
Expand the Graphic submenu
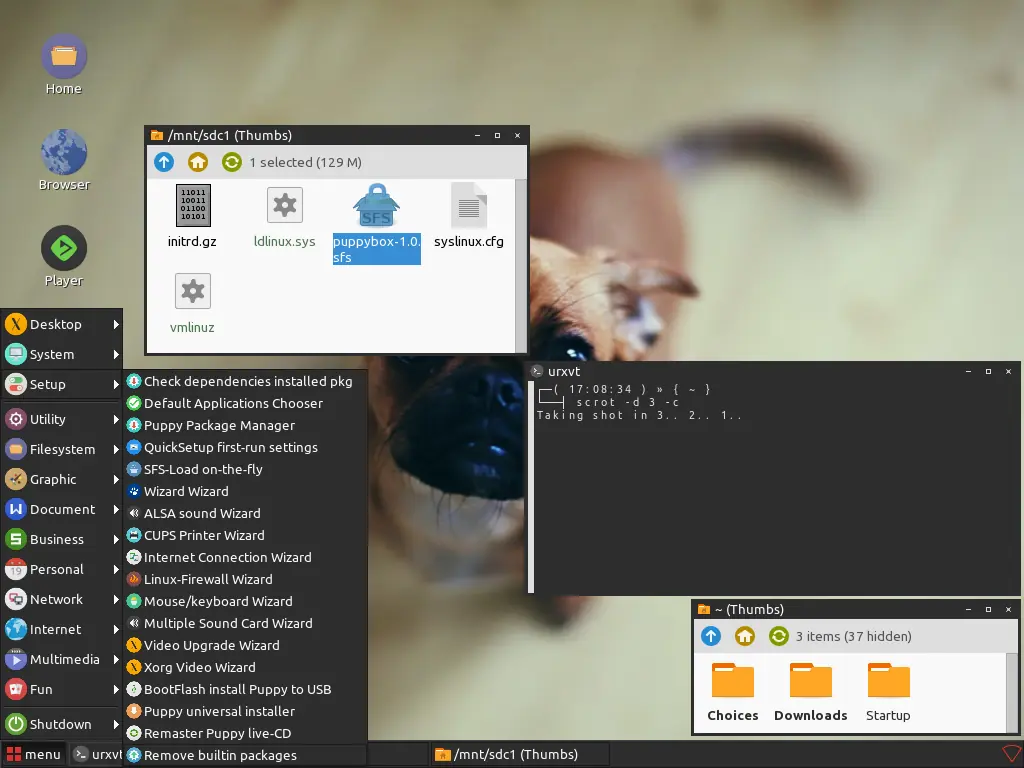(x=62, y=479)
